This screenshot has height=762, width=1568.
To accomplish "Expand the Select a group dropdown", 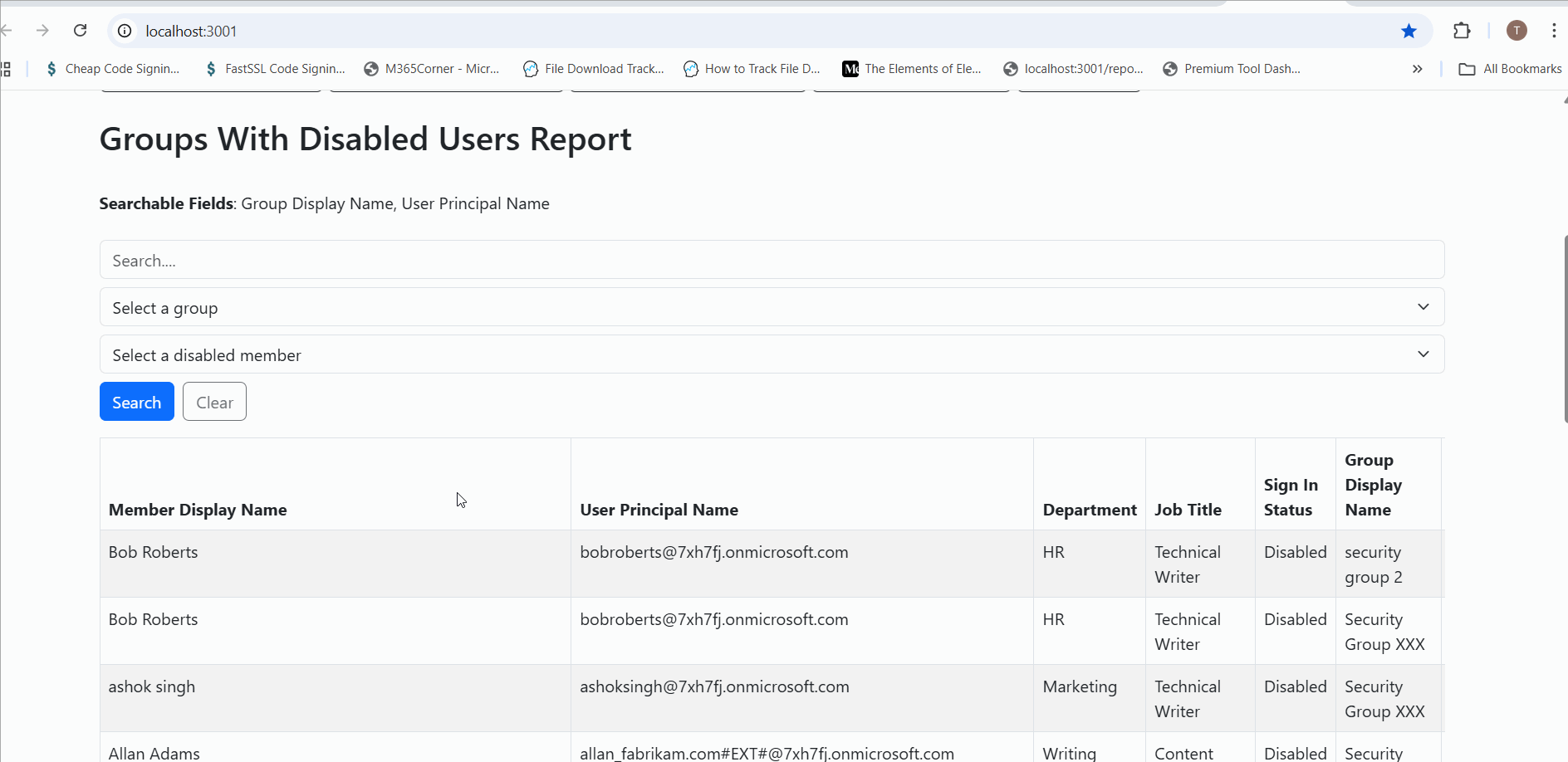I will click(772, 307).
